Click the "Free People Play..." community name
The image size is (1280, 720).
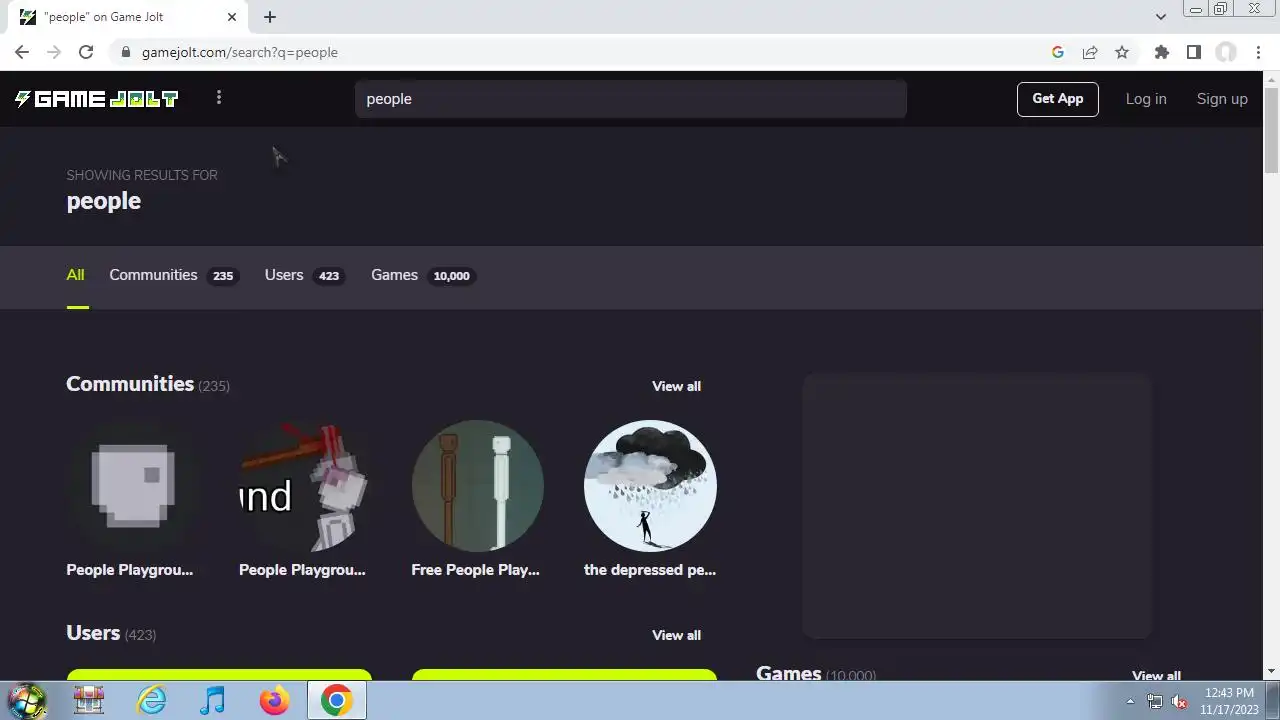coord(476,570)
